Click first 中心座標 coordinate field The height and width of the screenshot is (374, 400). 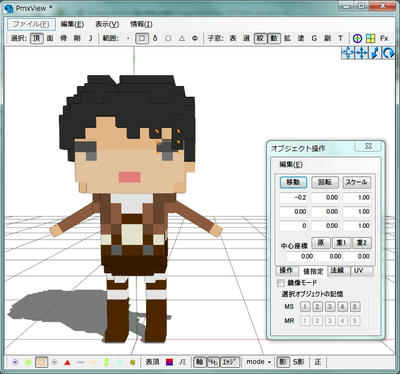tap(300, 256)
